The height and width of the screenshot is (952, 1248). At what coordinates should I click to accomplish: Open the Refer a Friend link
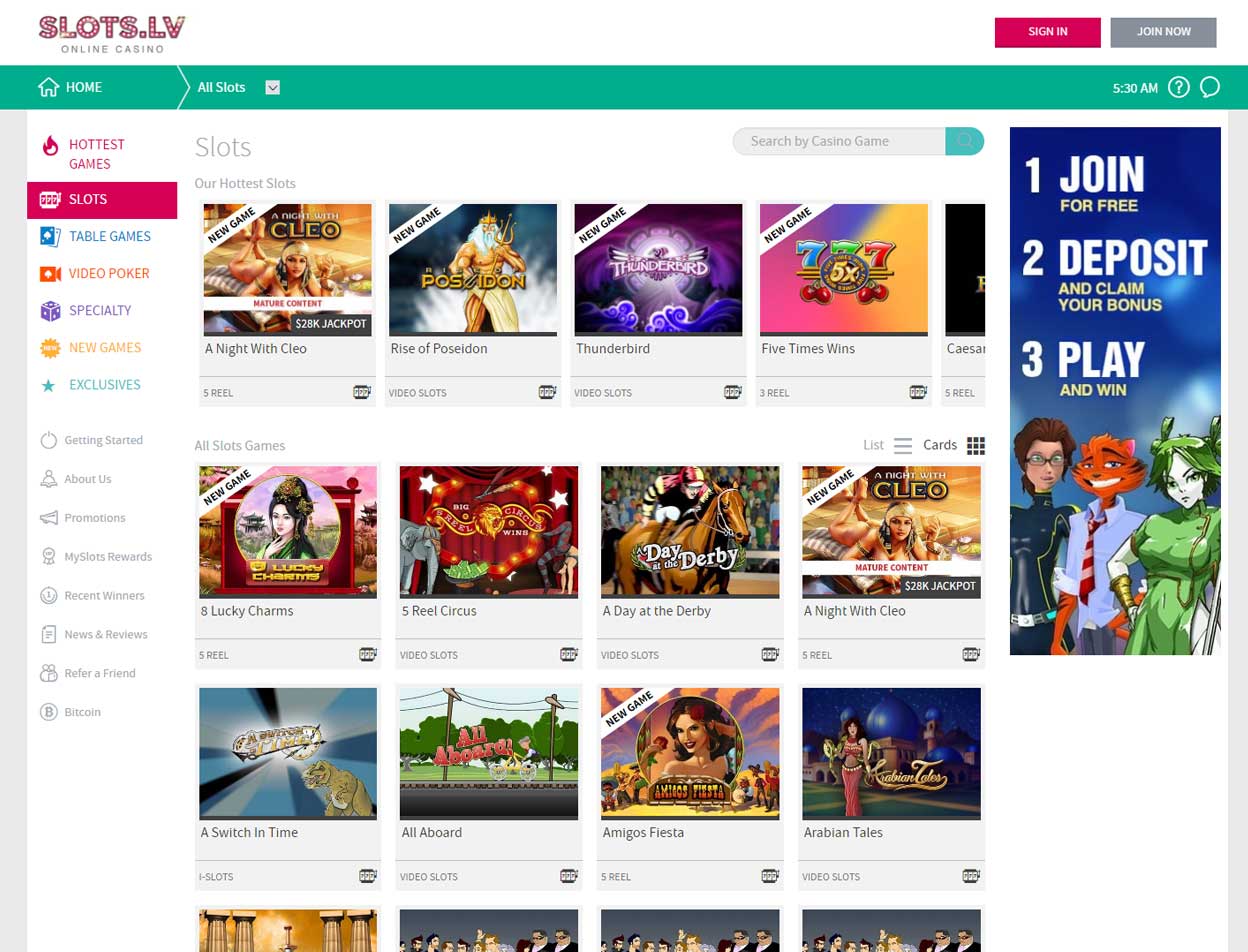pos(100,673)
